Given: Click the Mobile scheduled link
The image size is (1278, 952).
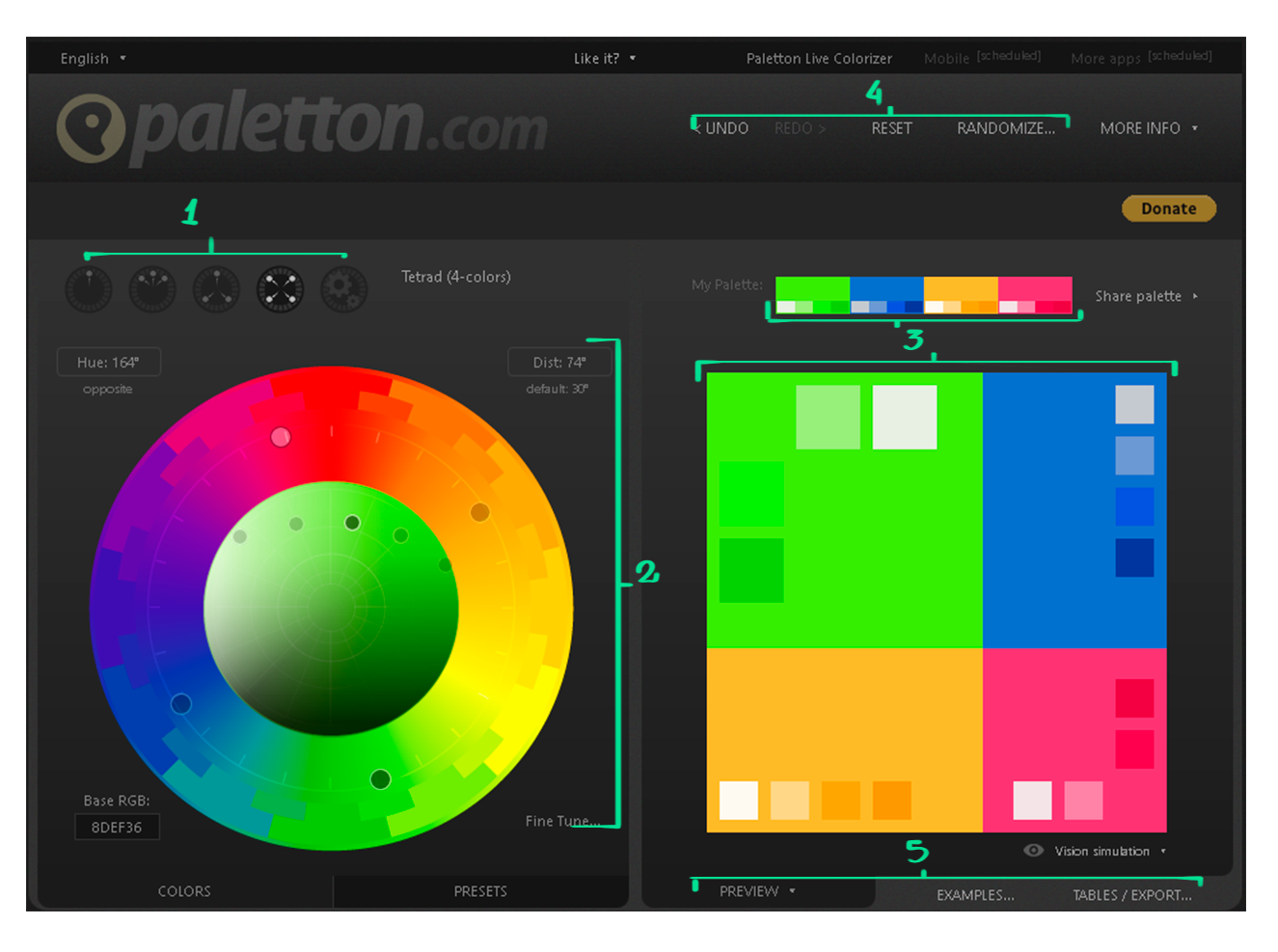Looking at the screenshot, I should coord(982,58).
